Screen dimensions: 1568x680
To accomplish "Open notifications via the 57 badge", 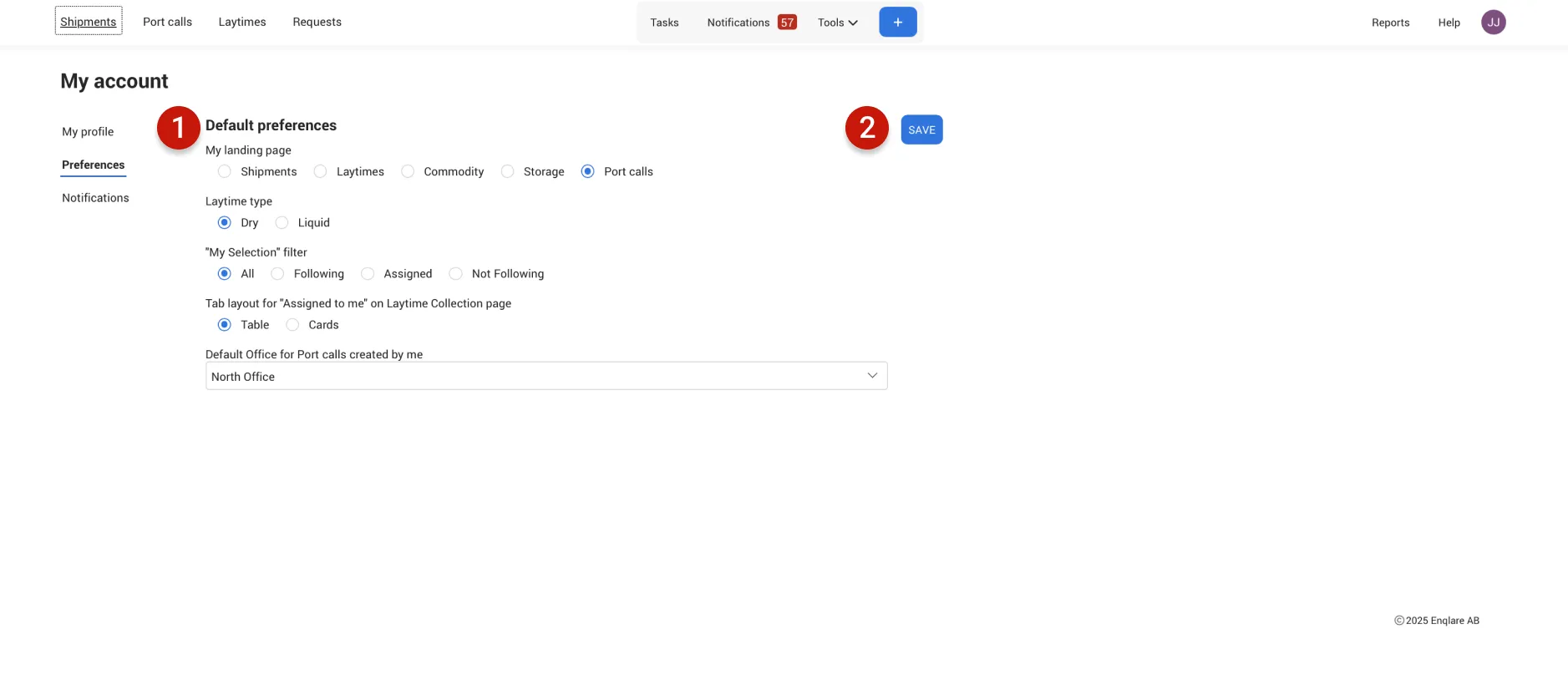I will point(787,23).
